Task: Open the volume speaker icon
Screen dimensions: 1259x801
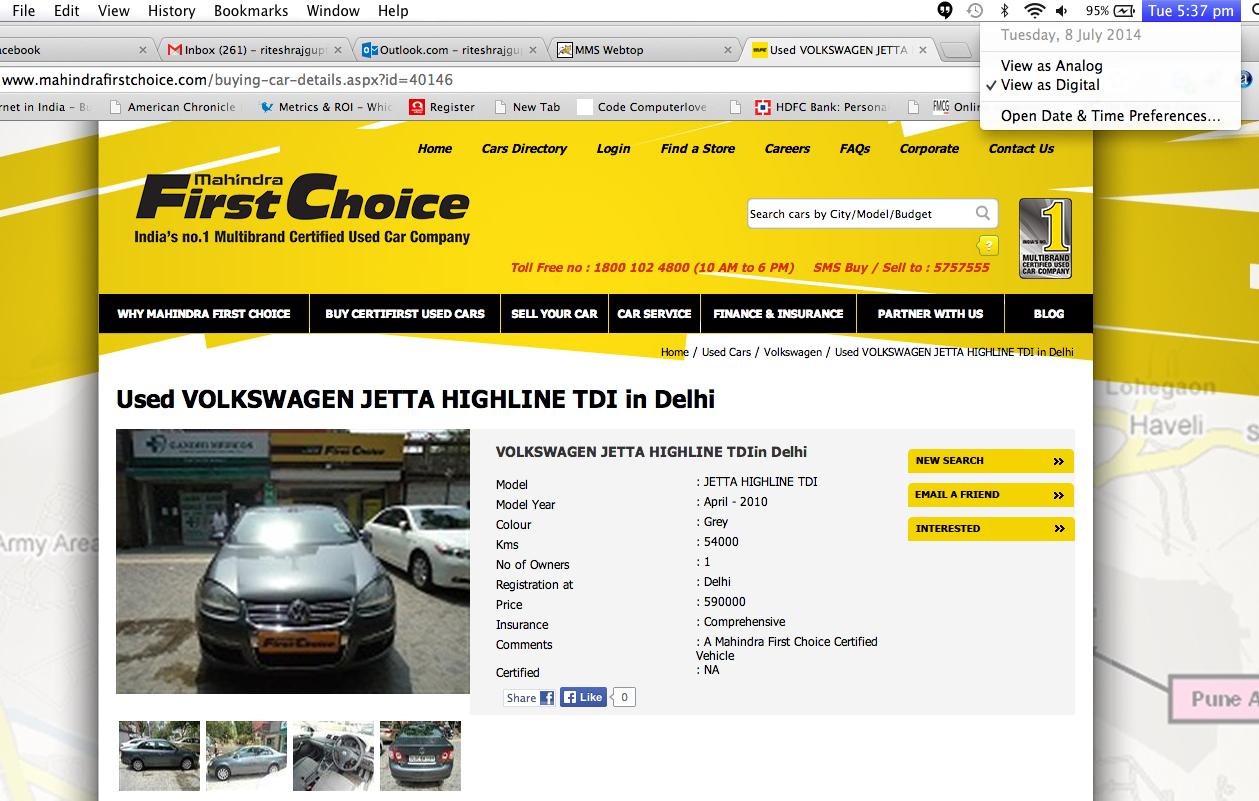Action: click(1062, 11)
